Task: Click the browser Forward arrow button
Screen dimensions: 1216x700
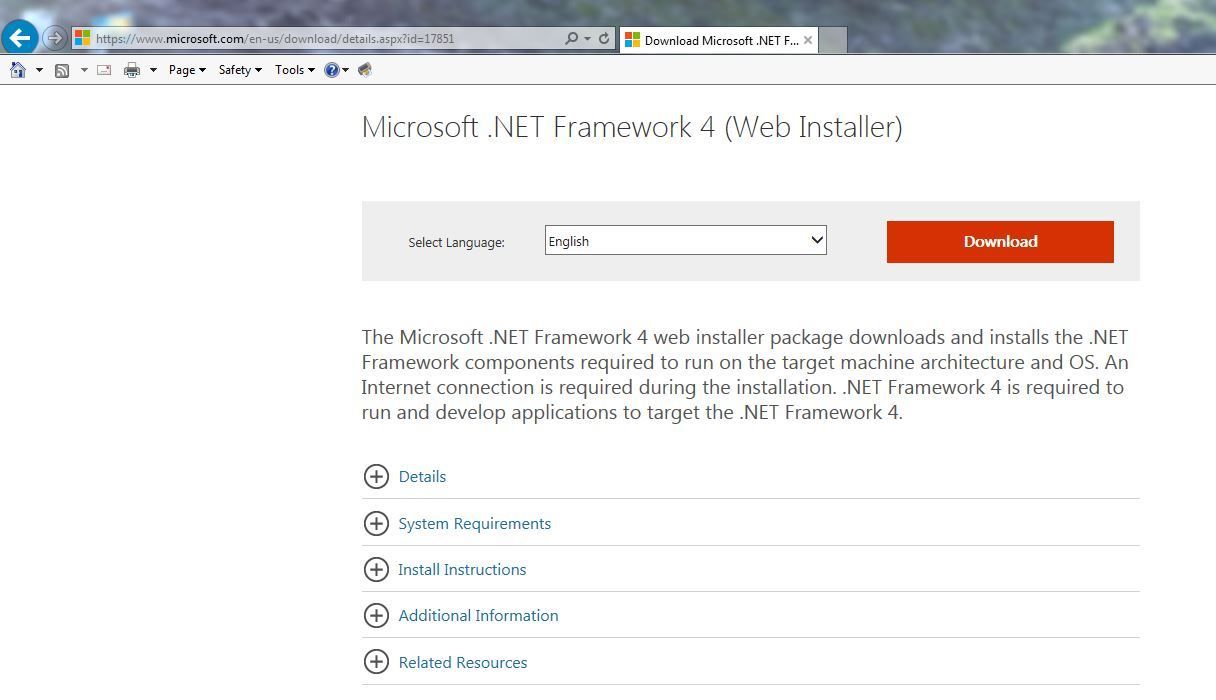Action: (x=55, y=39)
